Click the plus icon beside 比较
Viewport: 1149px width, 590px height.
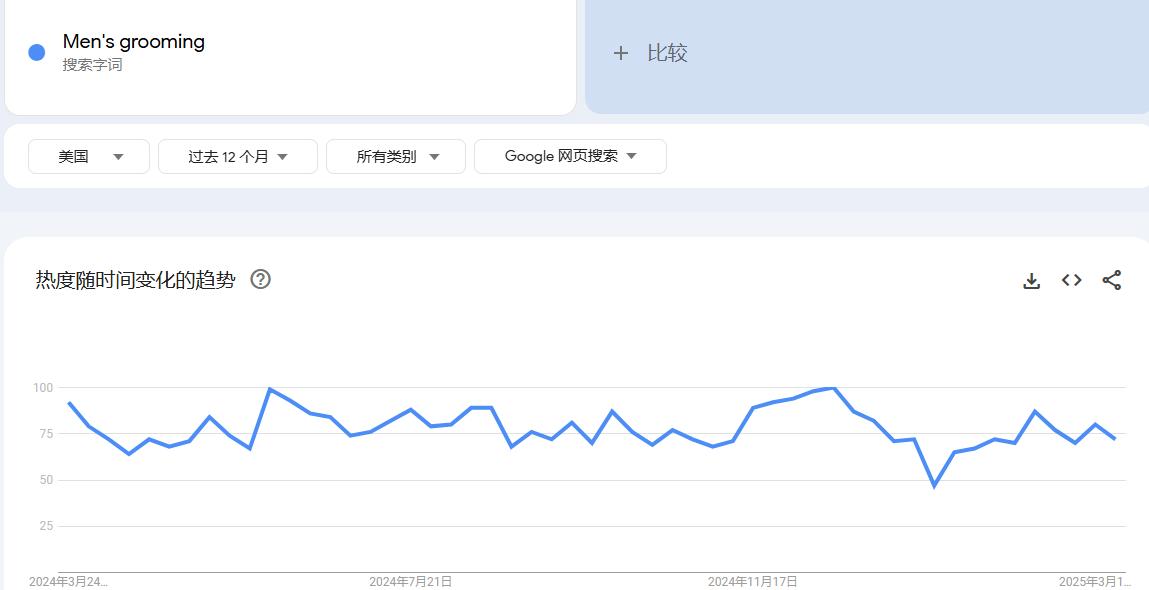pos(621,53)
